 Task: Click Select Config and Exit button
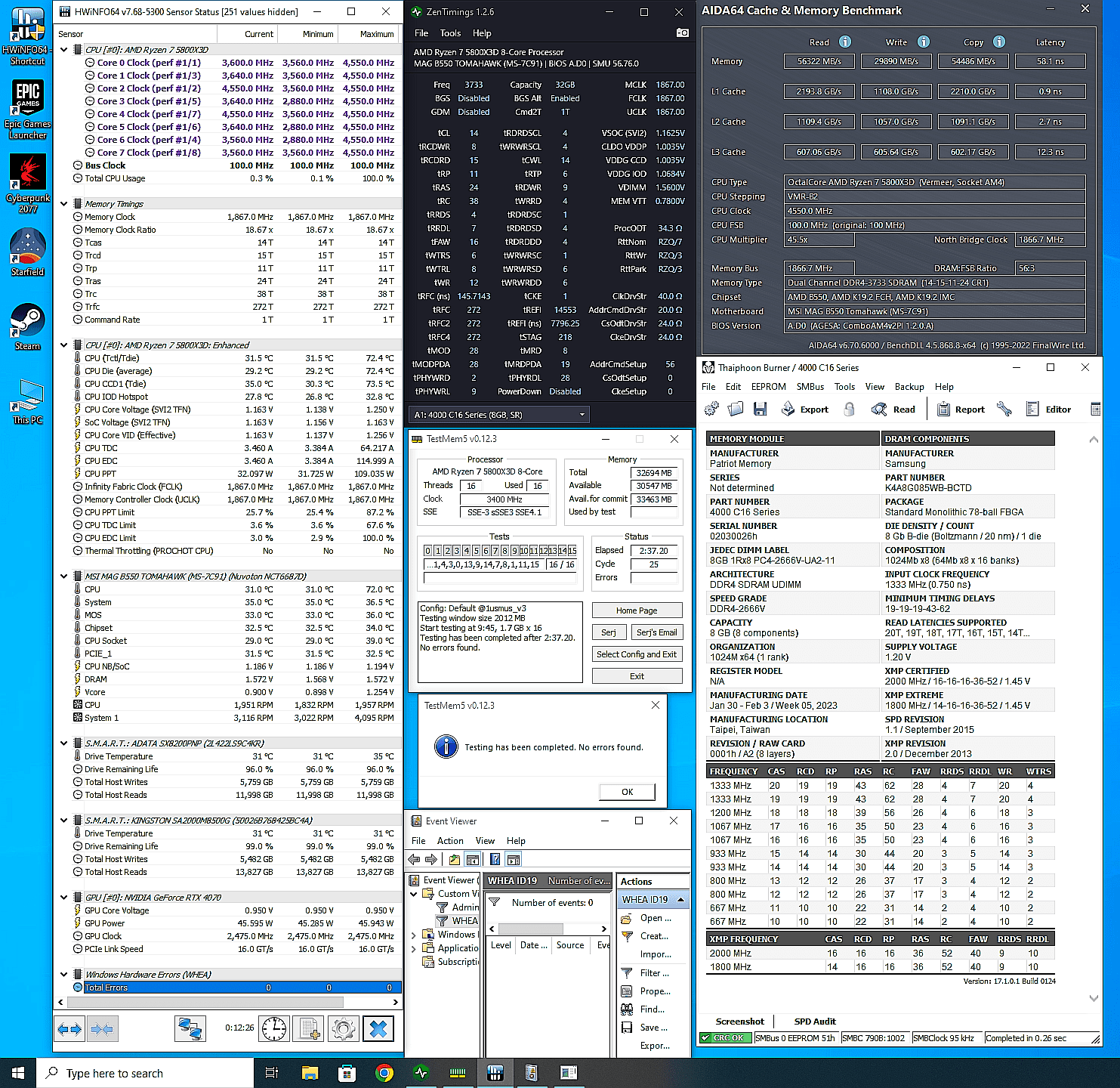point(637,654)
